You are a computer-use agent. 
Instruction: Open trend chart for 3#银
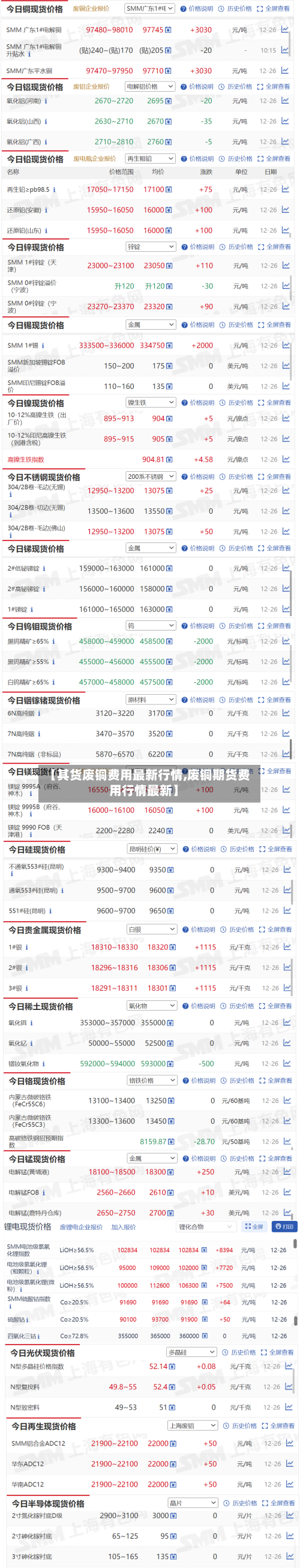coord(287,988)
